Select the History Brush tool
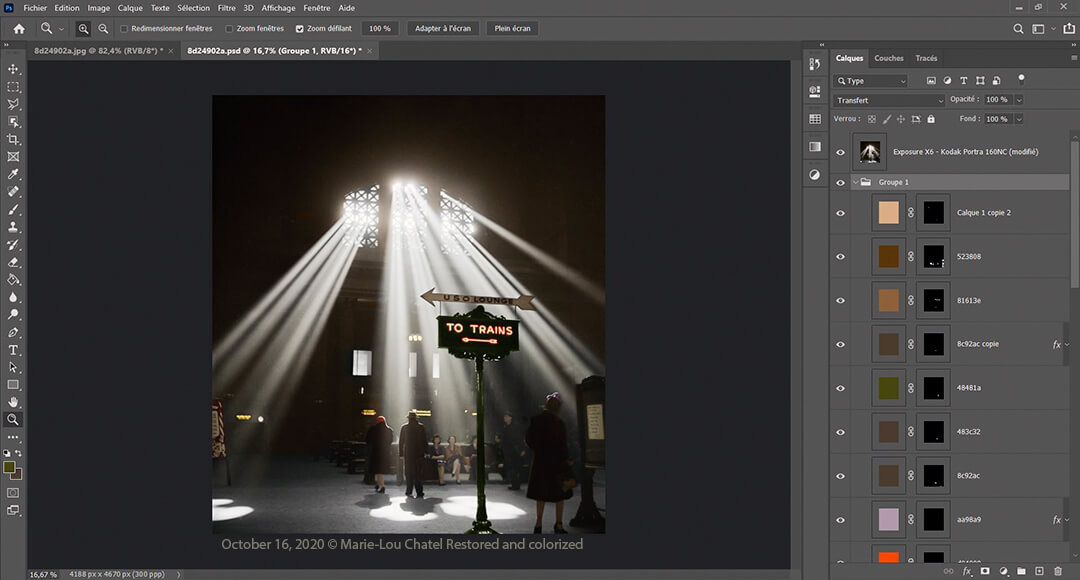1080x580 pixels. 13,245
